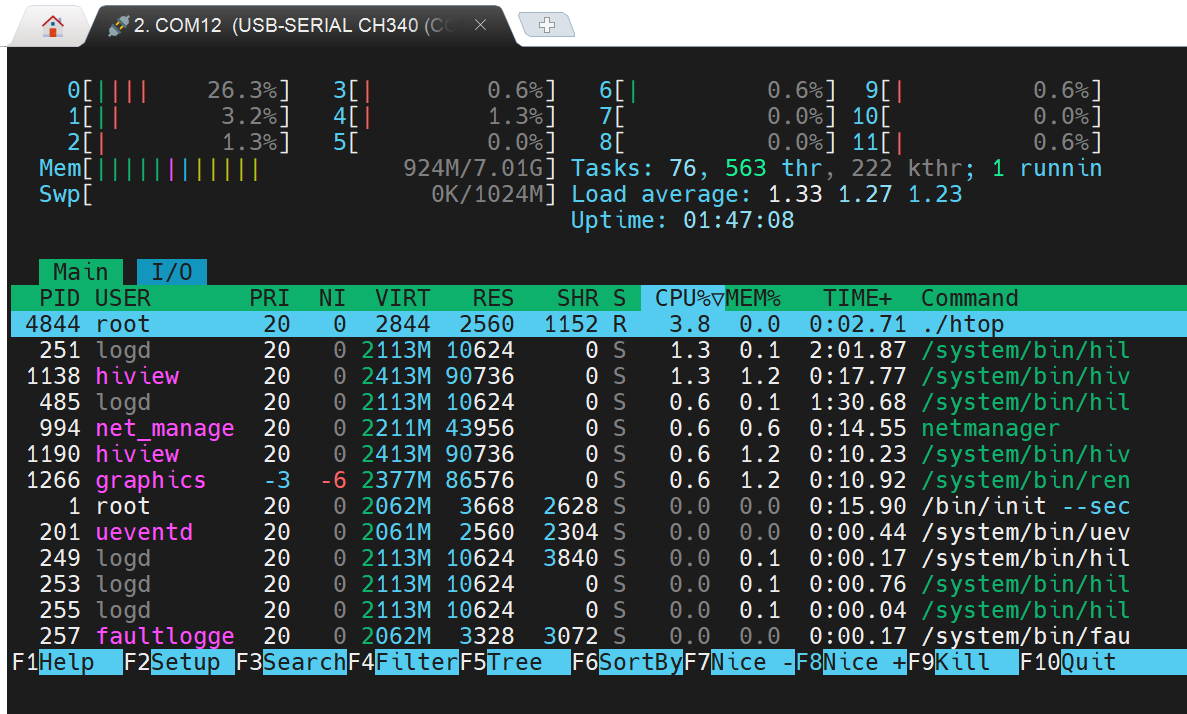1187x714 pixels.
Task: Select process row PID 253 logd
Action: coord(599,584)
